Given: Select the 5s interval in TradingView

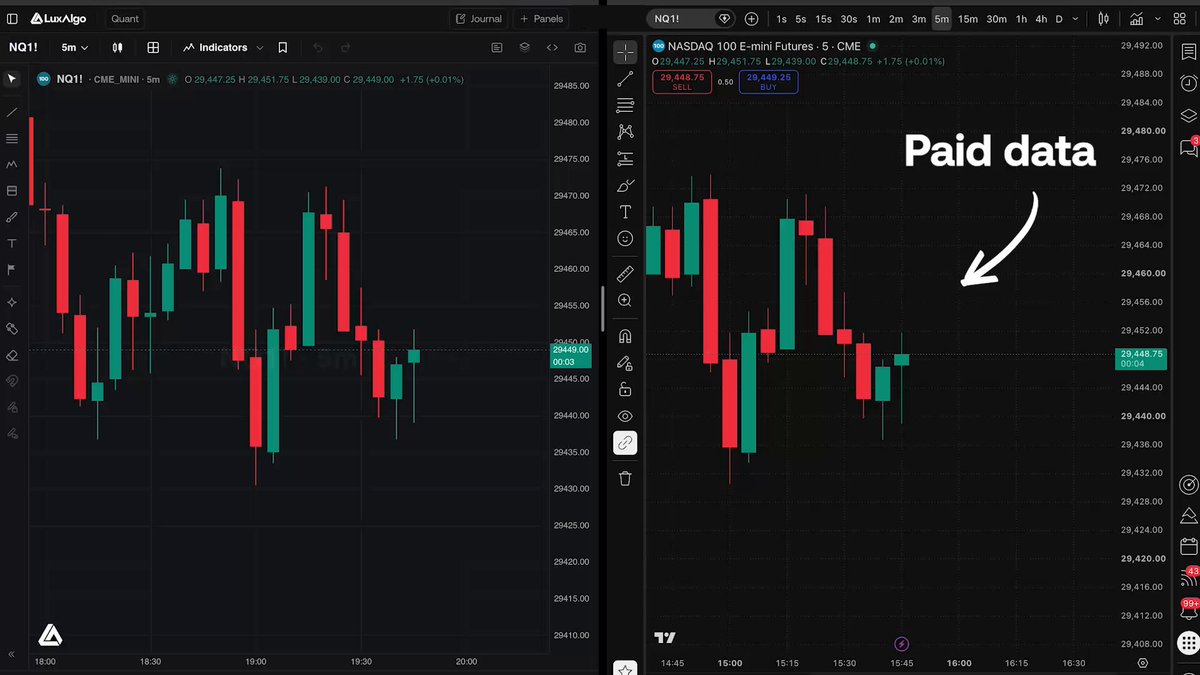Looking at the screenshot, I should (801, 19).
